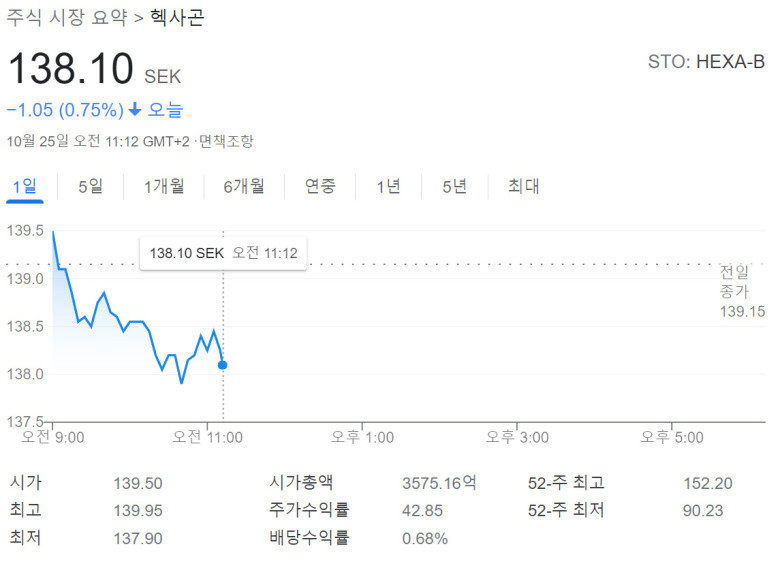
Task: Click the 면책조항 disclaimer link
Action: [226, 141]
